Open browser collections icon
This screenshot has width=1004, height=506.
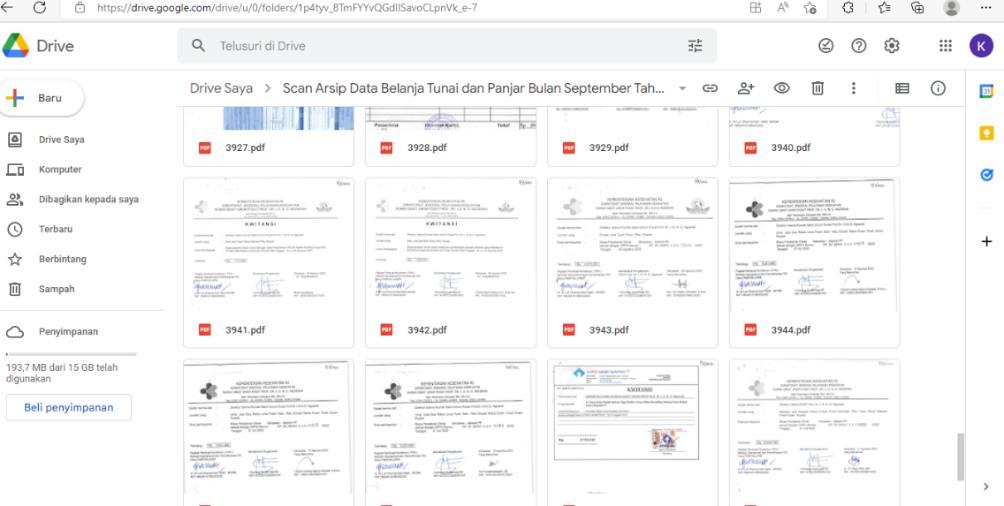tap(918, 8)
